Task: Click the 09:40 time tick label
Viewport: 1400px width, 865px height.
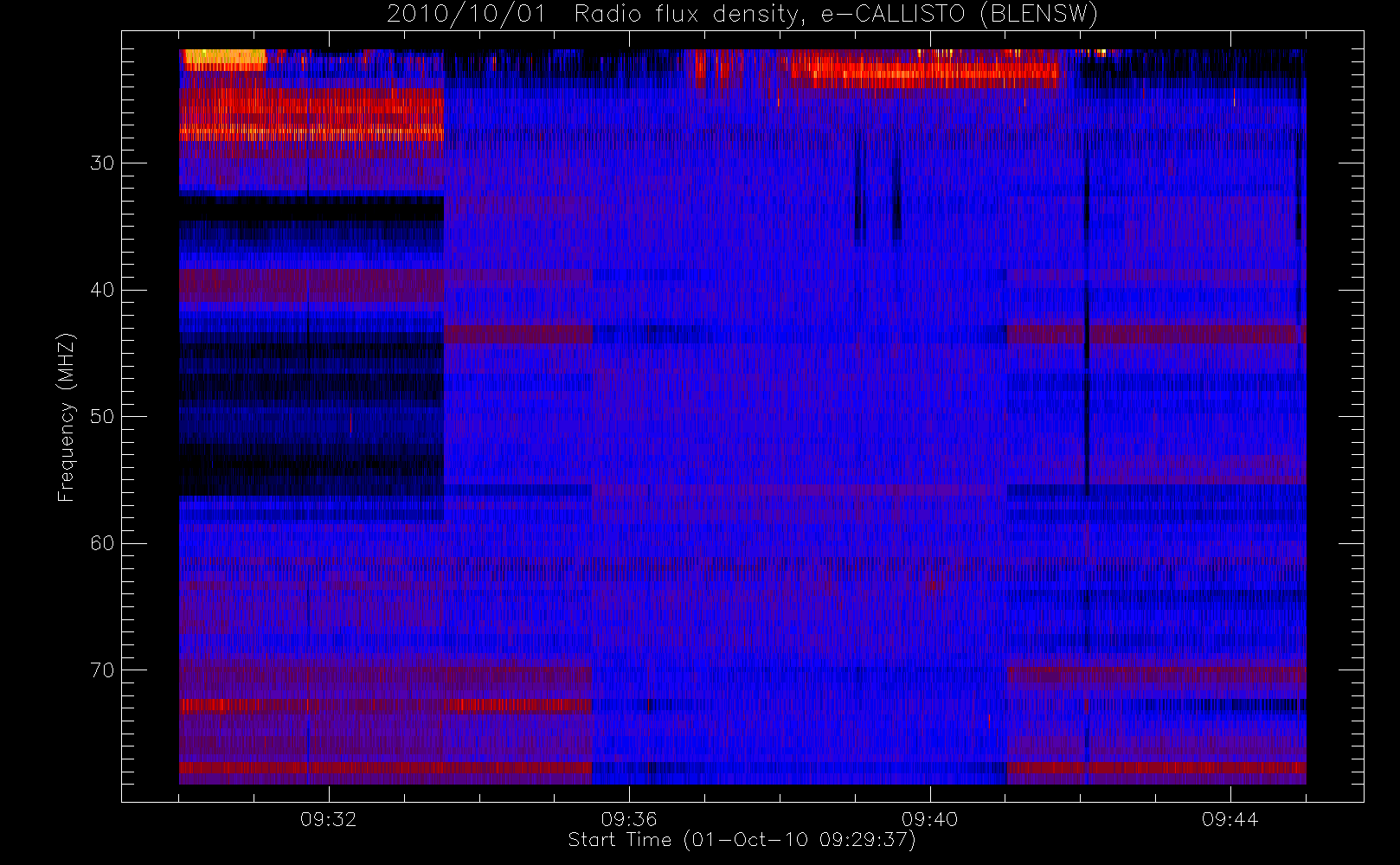Action: 929,819
